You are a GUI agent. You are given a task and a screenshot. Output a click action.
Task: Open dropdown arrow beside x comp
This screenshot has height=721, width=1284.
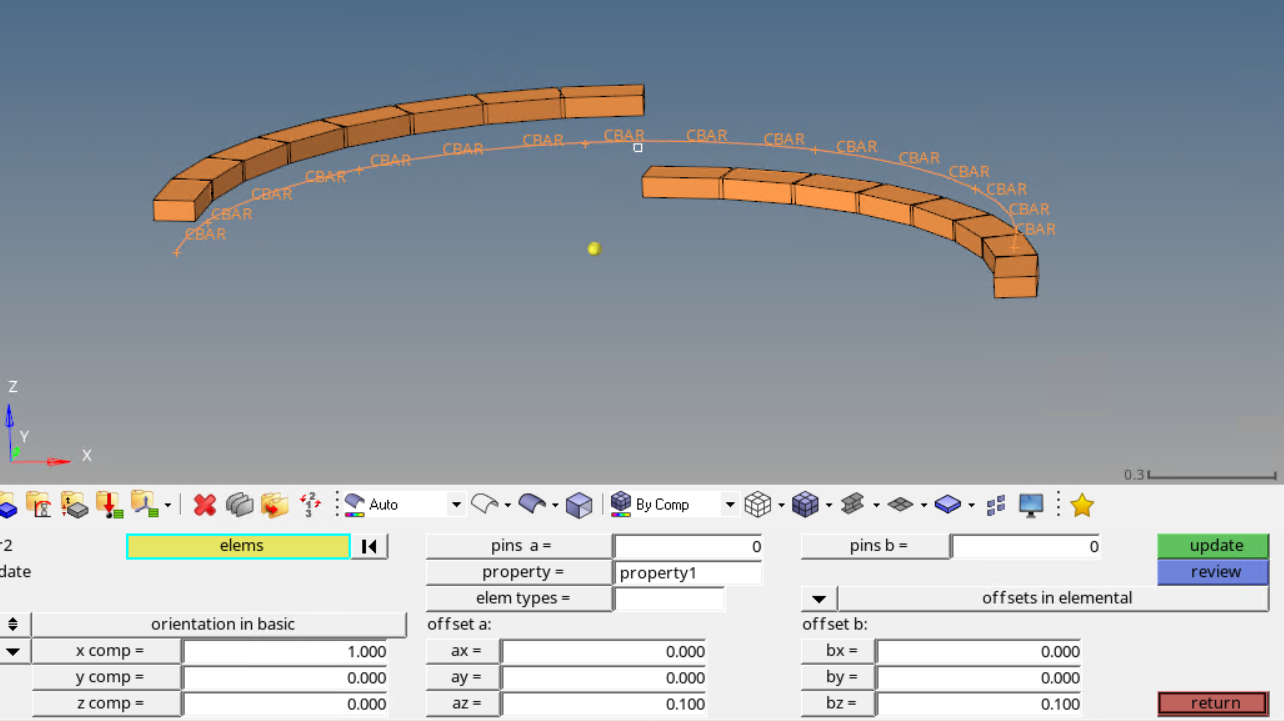(x=13, y=652)
